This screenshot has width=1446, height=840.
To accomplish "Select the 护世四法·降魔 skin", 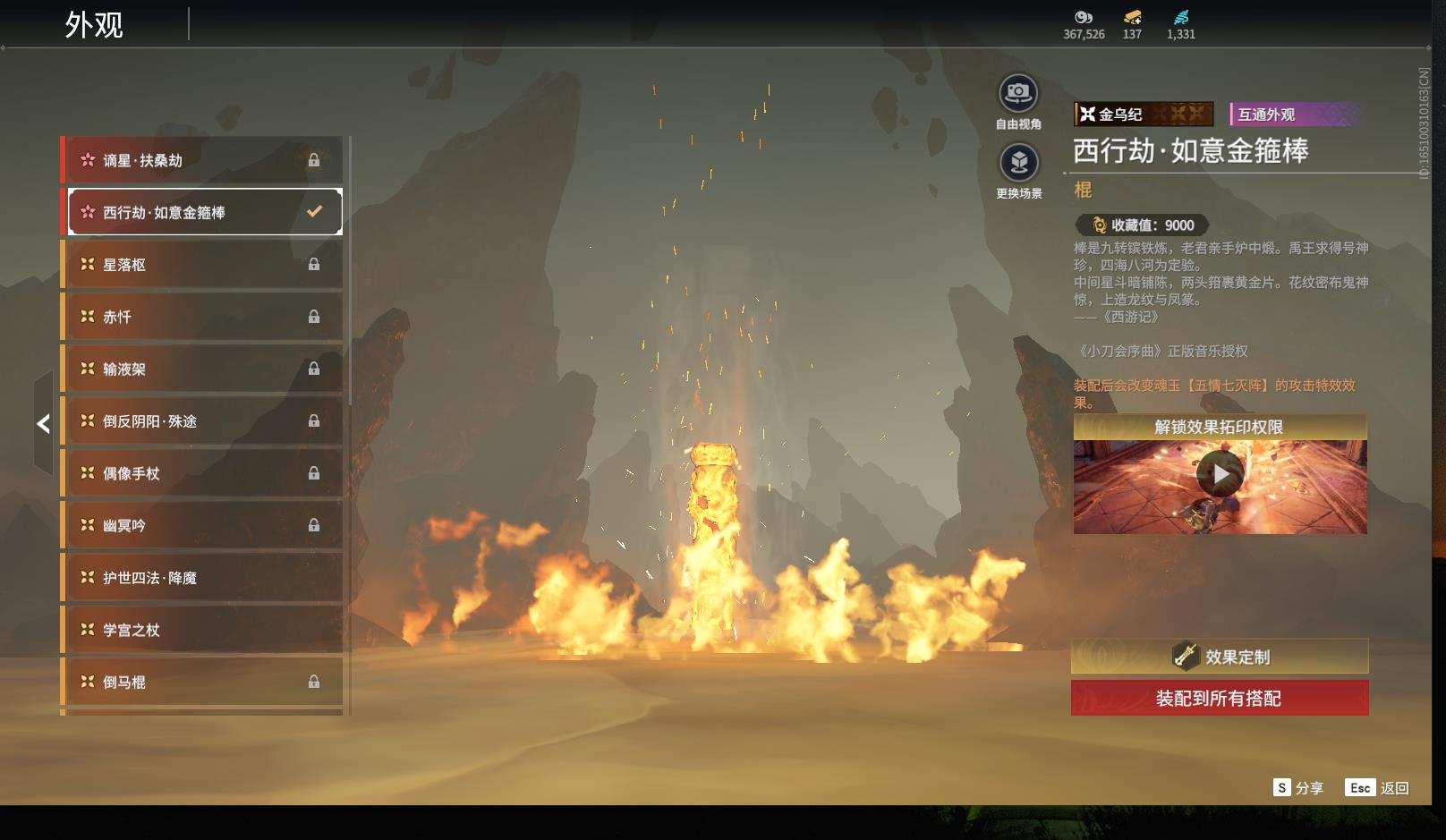I will (x=202, y=578).
